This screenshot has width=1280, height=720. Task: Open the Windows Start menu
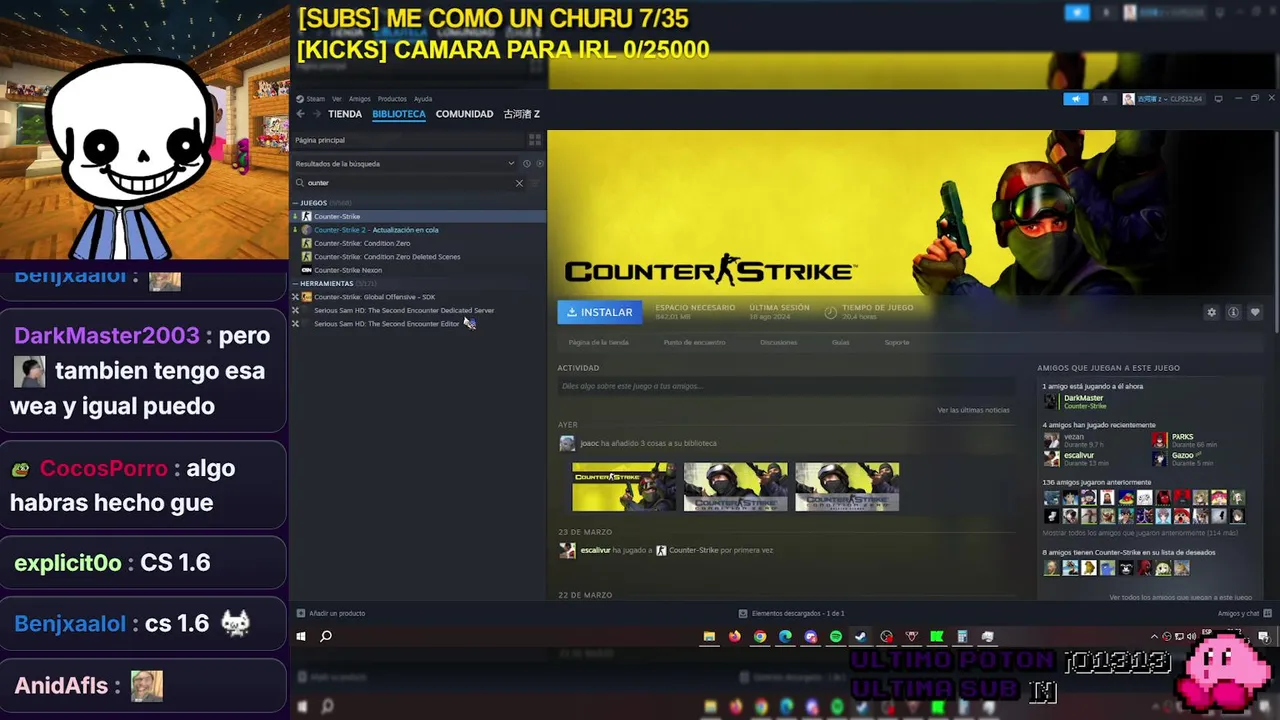click(301, 636)
